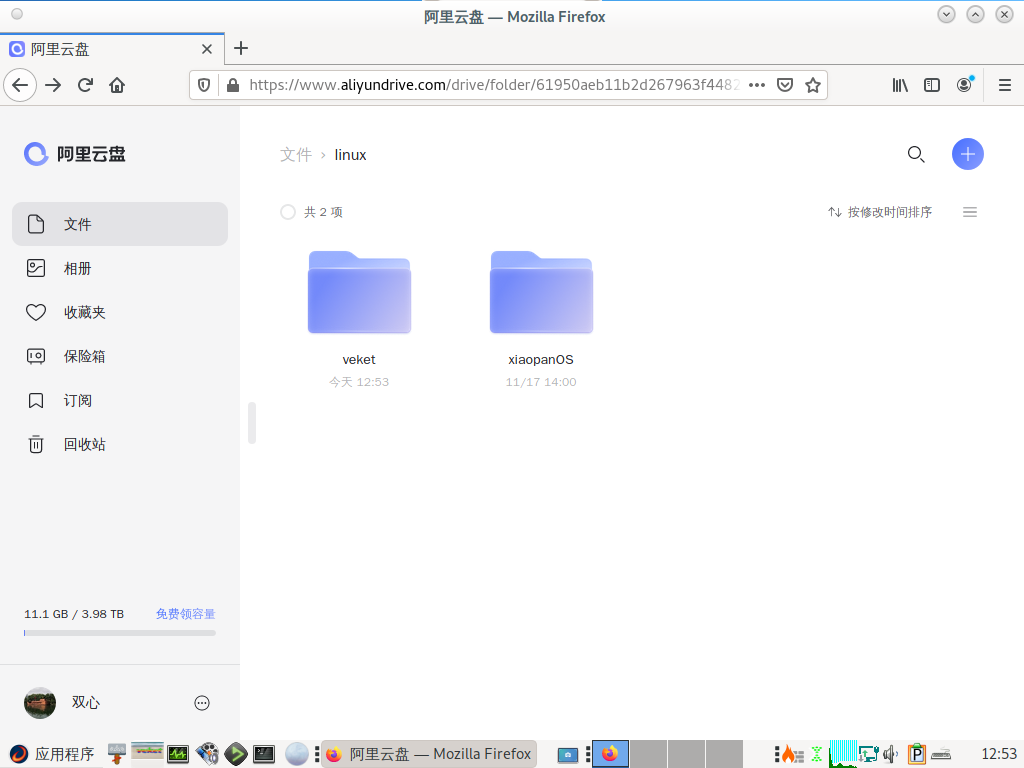Open the 保险箱 safe box section
This screenshot has width=1024, height=768.
pos(120,357)
